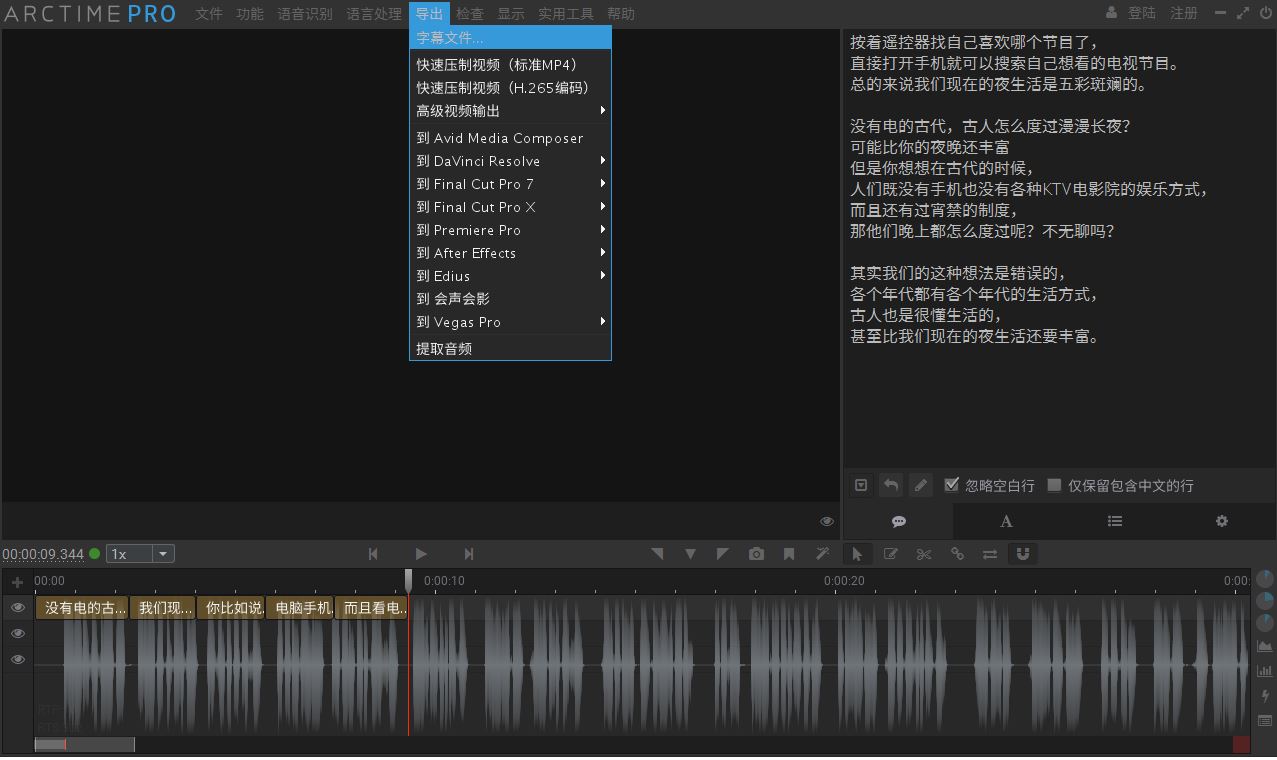The image size is (1277, 760).
Task: Toggle visibility of the third timeline track
Action: [x=18, y=659]
